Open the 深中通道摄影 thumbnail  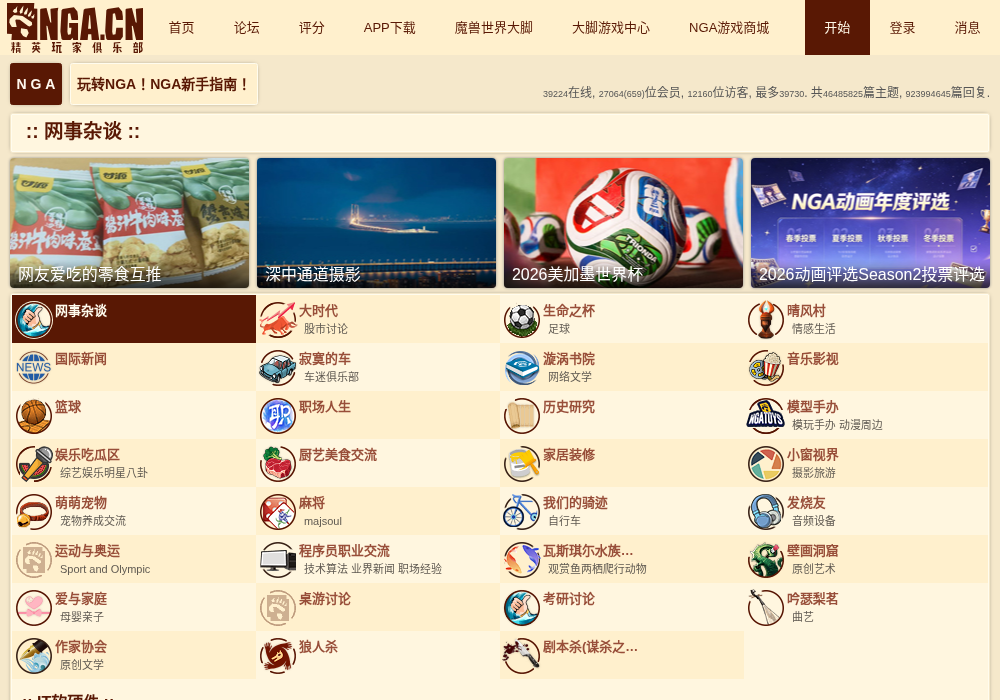(x=376, y=223)
